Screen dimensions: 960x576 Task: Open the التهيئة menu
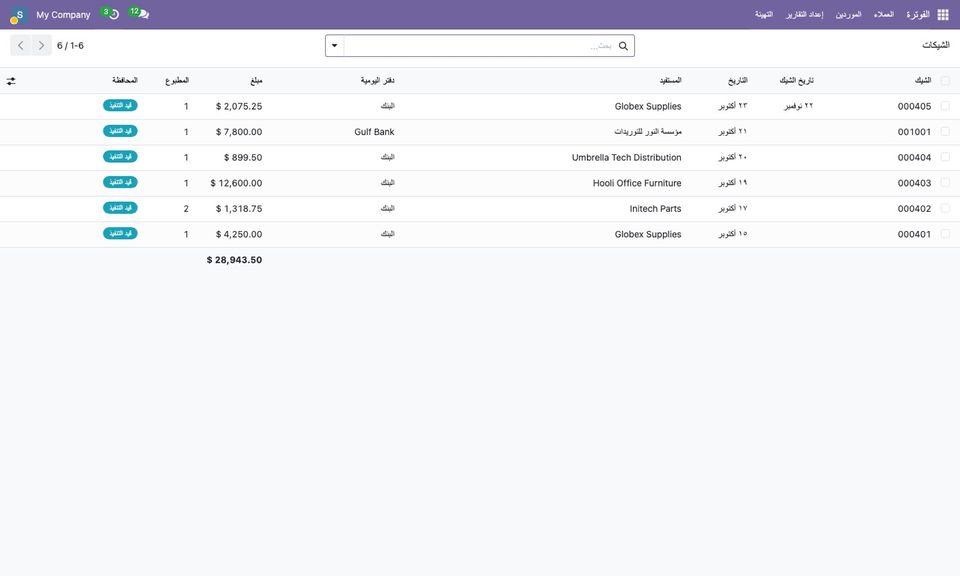coord(763,15)
